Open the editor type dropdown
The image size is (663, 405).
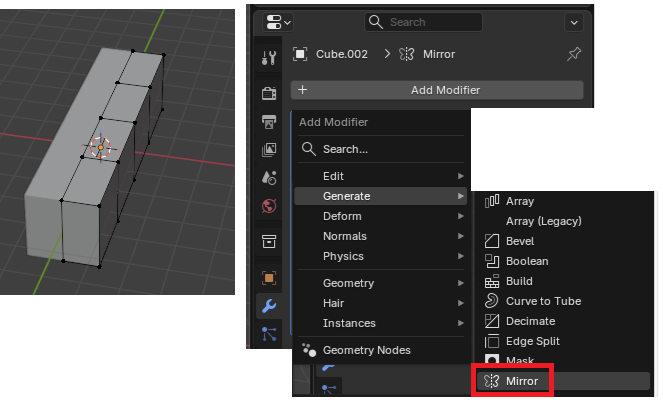click(x=278, y=22)
